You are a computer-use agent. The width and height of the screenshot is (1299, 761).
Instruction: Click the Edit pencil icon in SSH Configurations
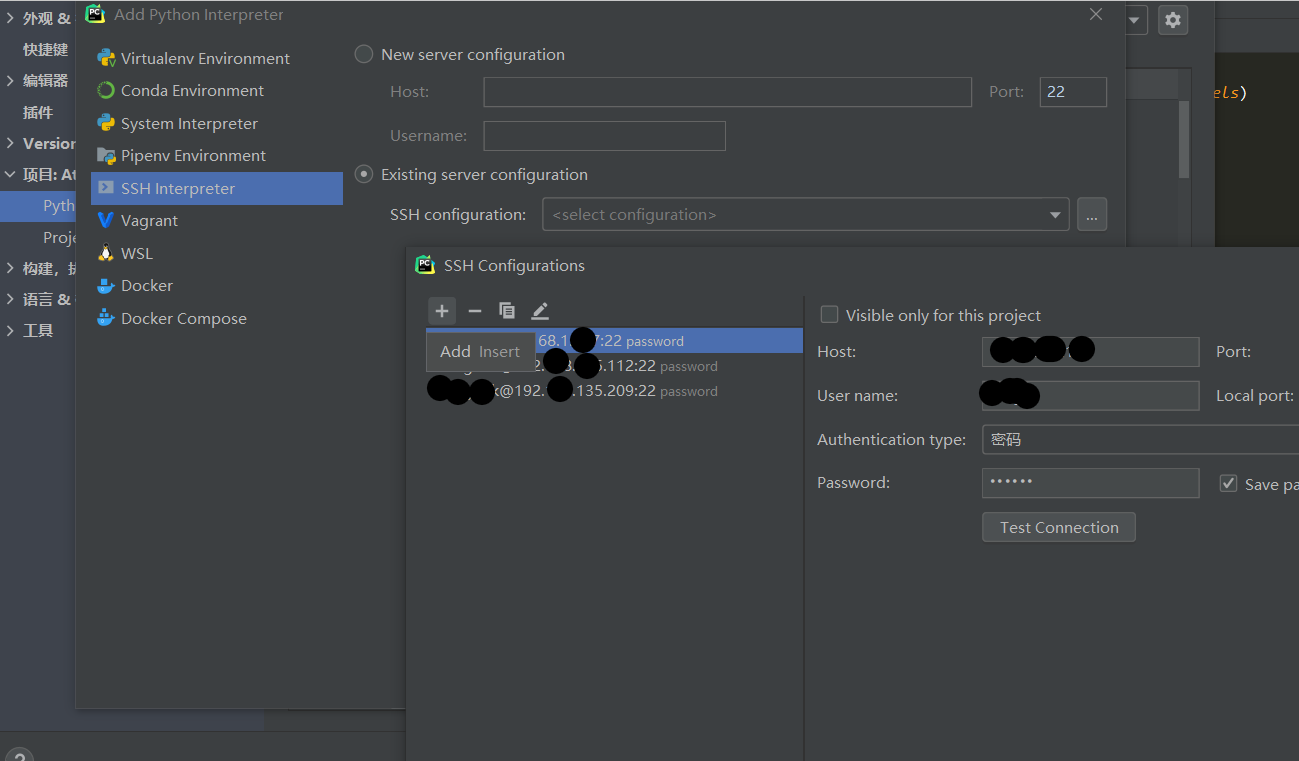[540, 311]
